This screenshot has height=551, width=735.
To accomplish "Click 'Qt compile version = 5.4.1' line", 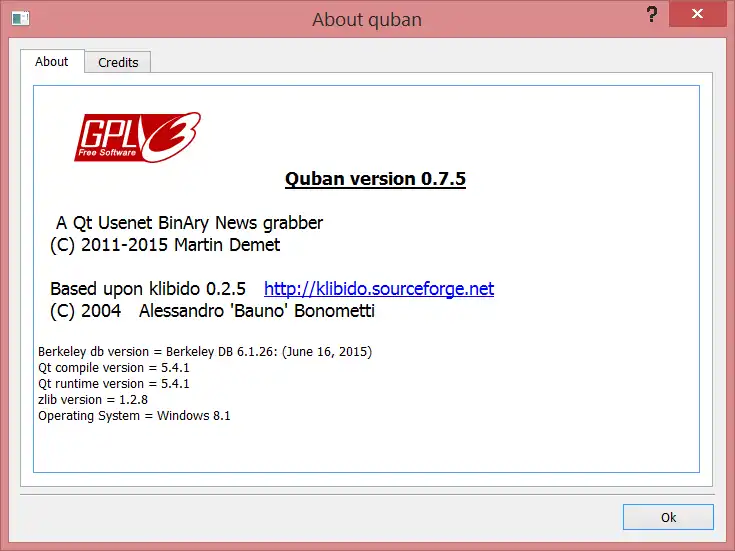I will point(114,368).
